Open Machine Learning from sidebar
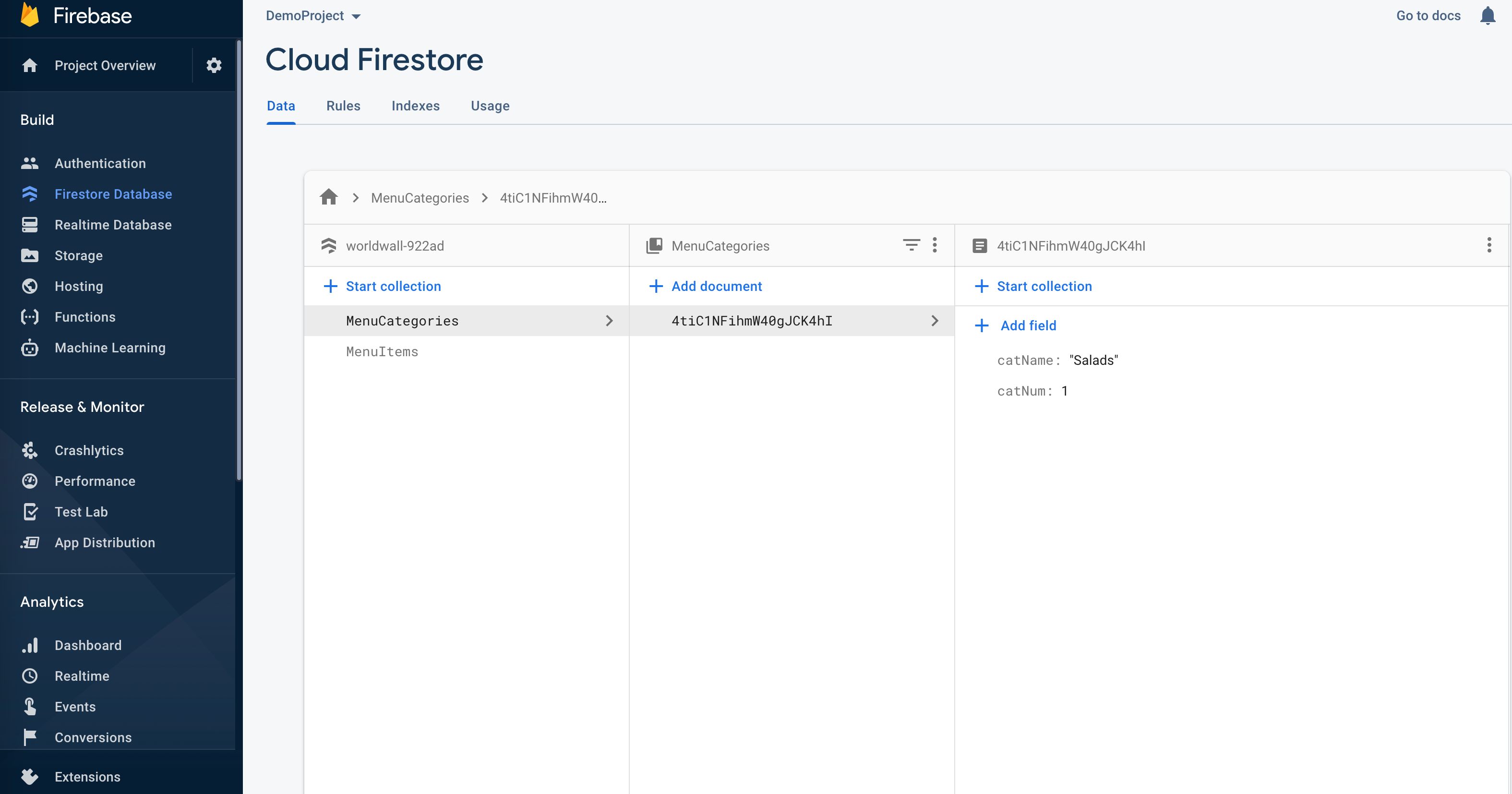The height and width of the screenshot is (794, 1512). point(110,348)
